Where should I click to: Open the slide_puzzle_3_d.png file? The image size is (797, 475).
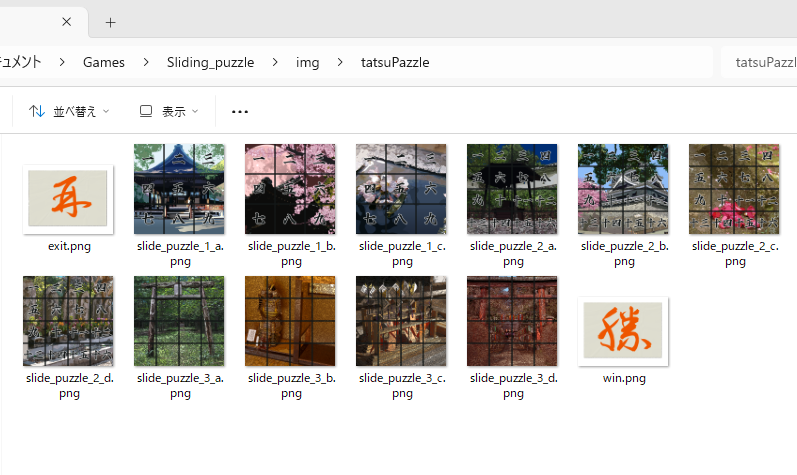pyautogui.click(x=512, y=321)
